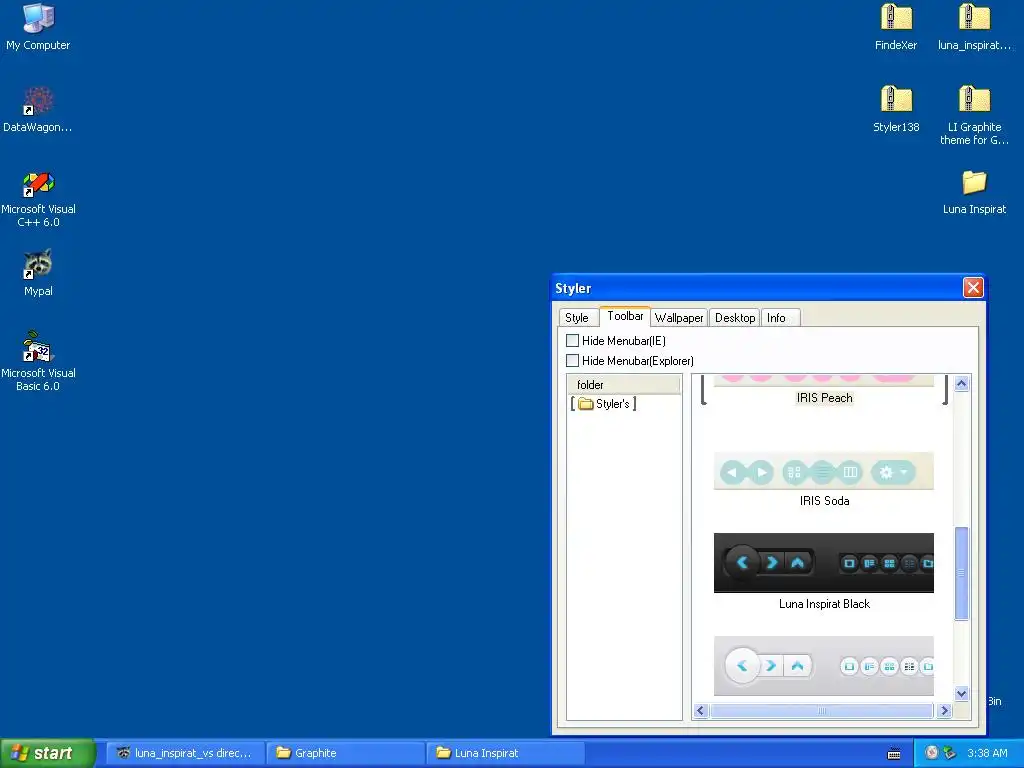Screen dimensions: 1024x768
Task: Open the Desktop tab
Action: 735,317
